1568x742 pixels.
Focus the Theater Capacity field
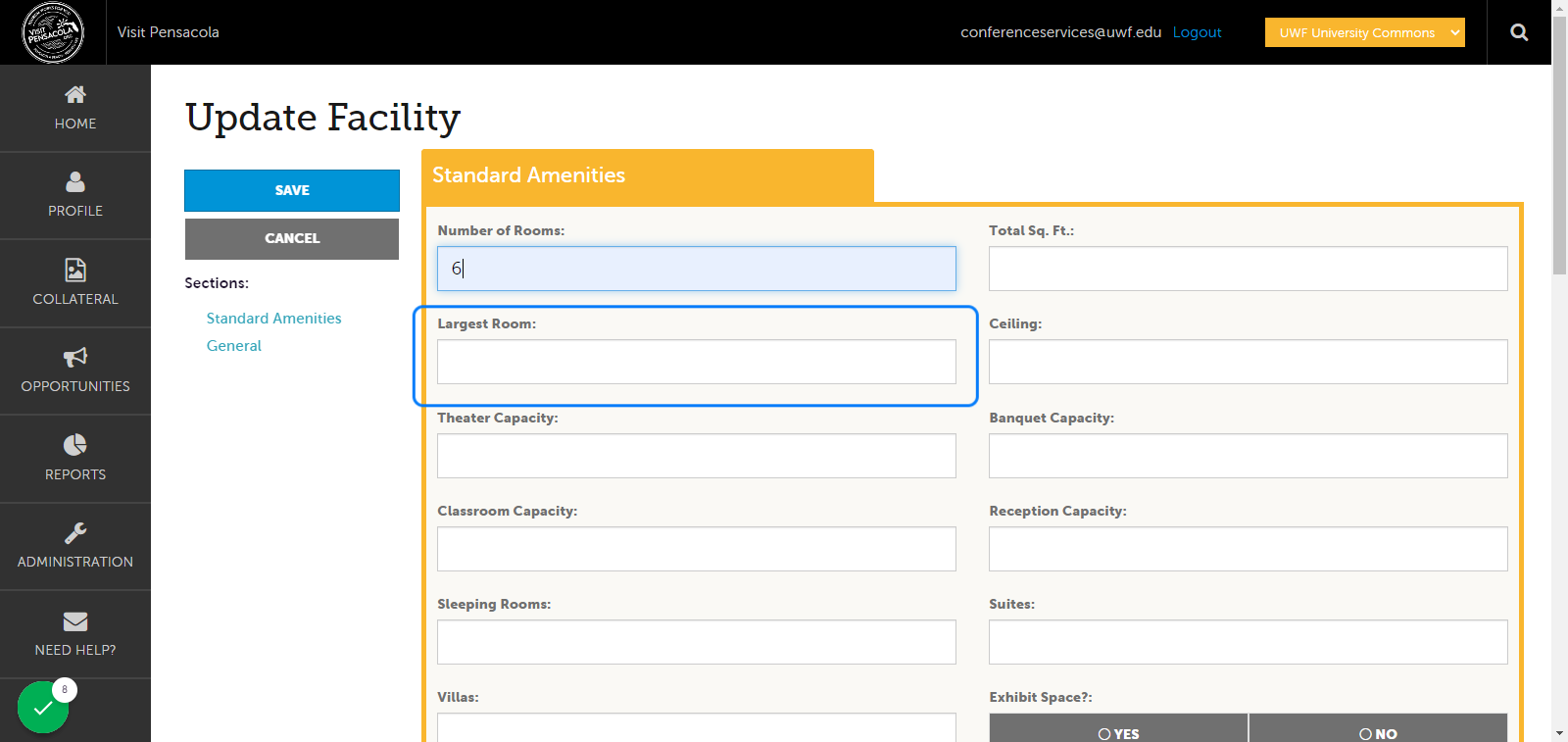(697, 456)
